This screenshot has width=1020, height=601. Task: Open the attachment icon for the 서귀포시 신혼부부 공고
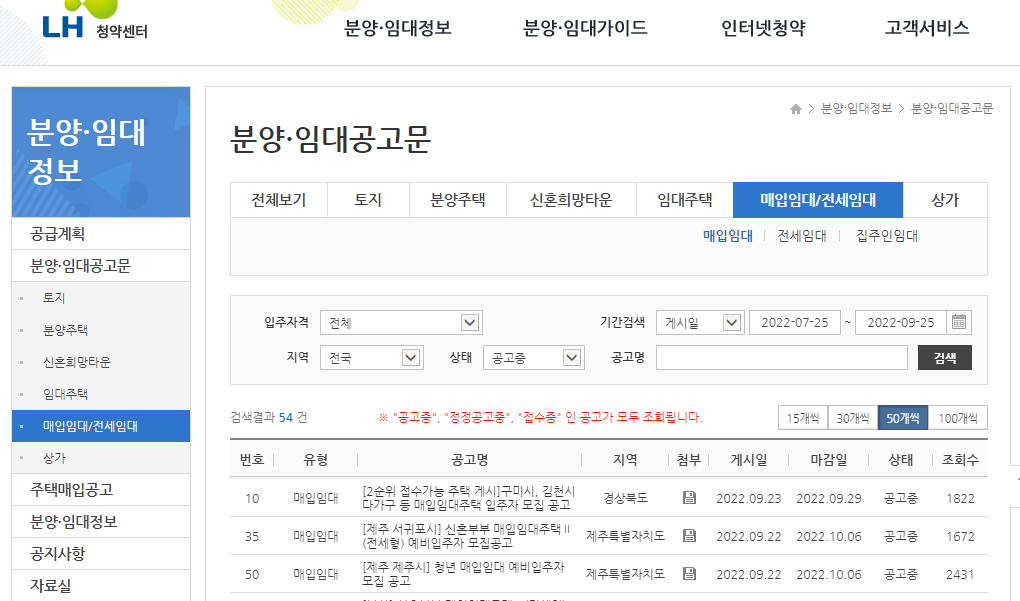(689, 536)
